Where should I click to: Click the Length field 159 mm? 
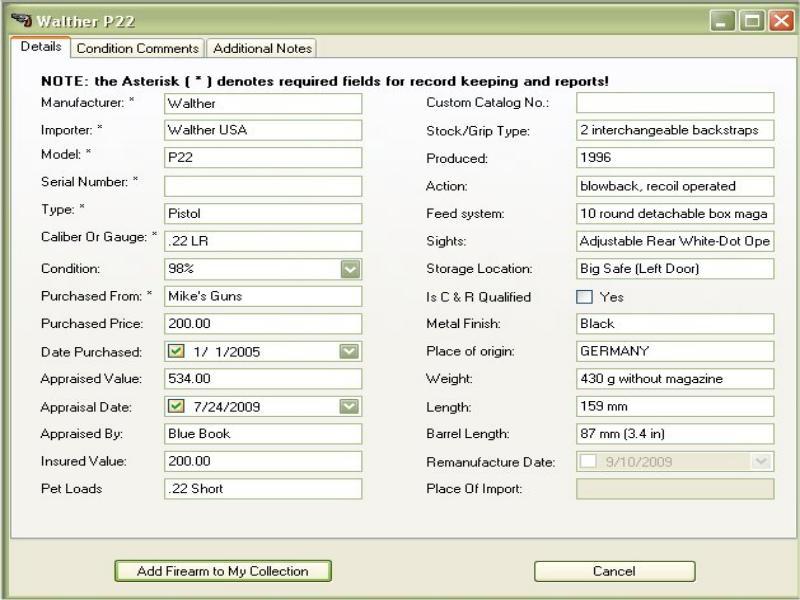point(675,406)
